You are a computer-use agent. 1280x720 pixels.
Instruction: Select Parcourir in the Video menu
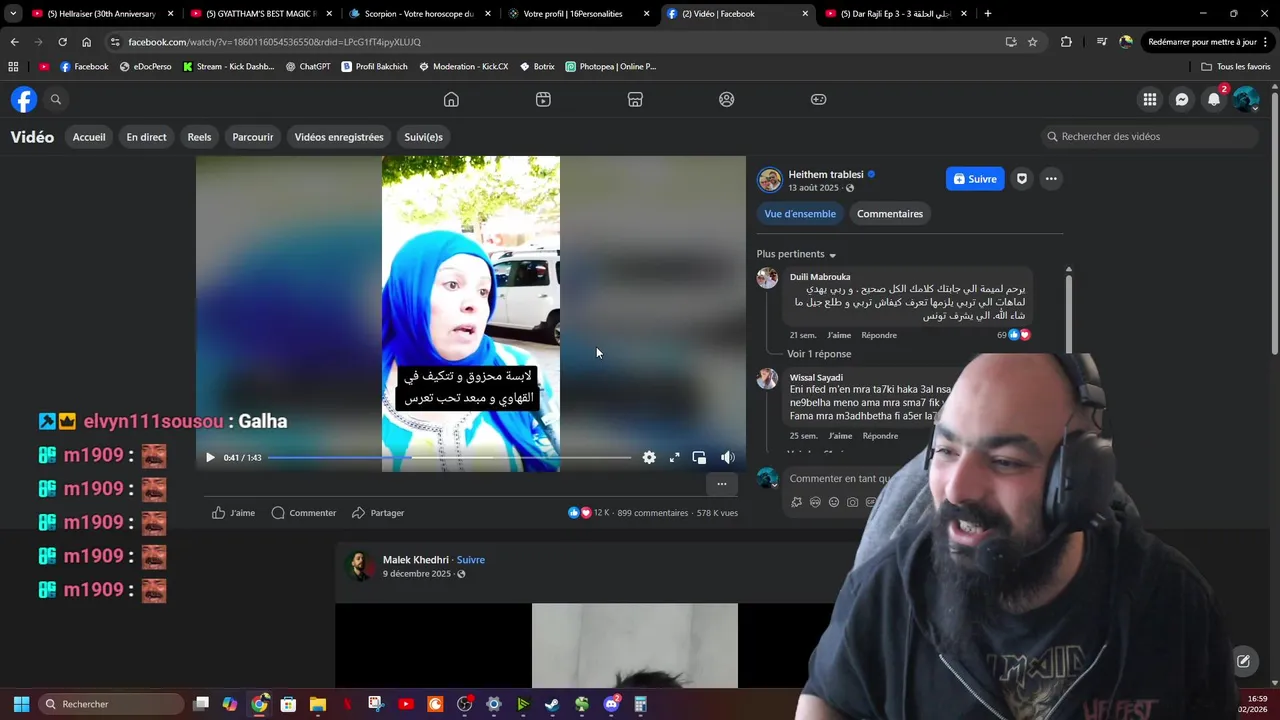tap(253, 137)
